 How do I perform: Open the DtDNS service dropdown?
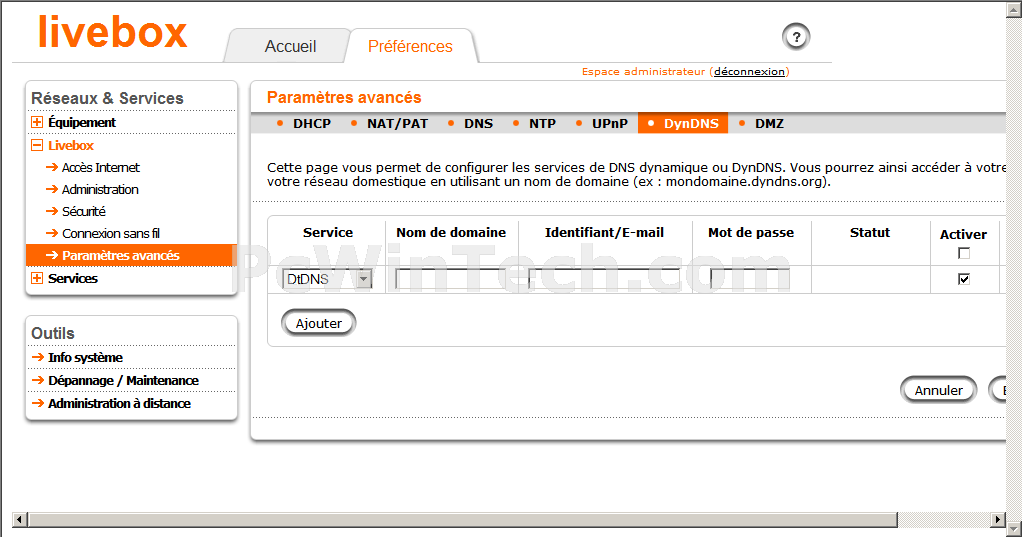(364, 279)
